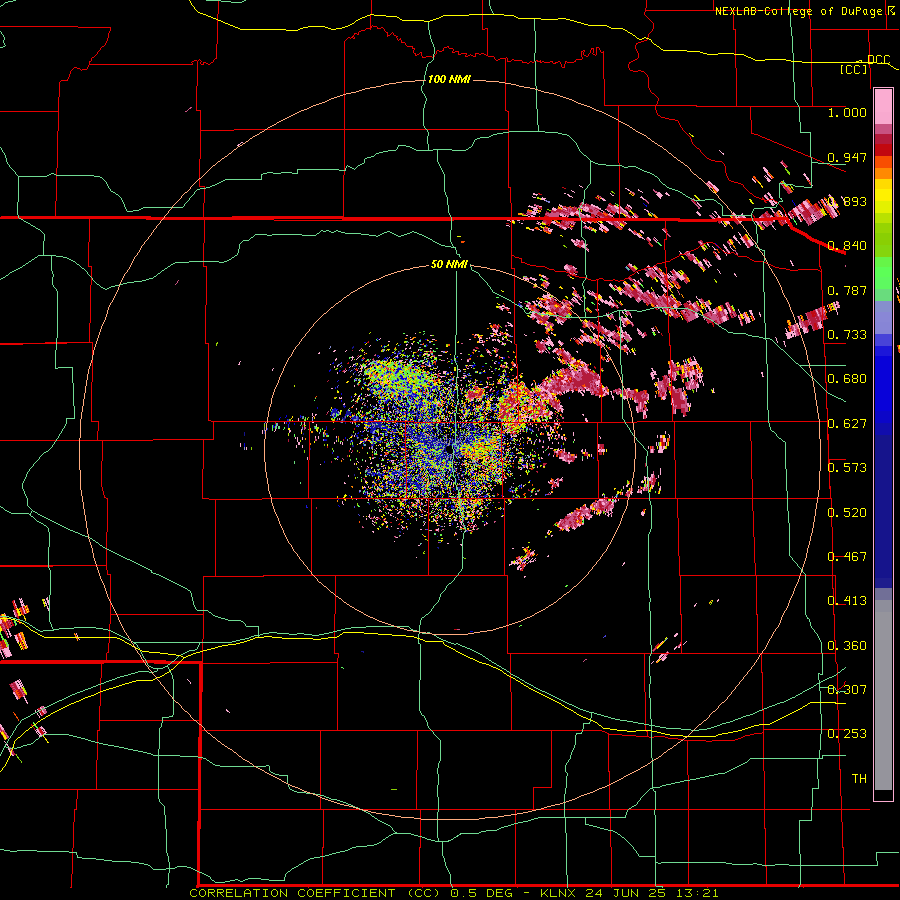This screenshot has width=900, height=900.
Task: Select the 0.573 scale value
Action: (x=847, y=468)
